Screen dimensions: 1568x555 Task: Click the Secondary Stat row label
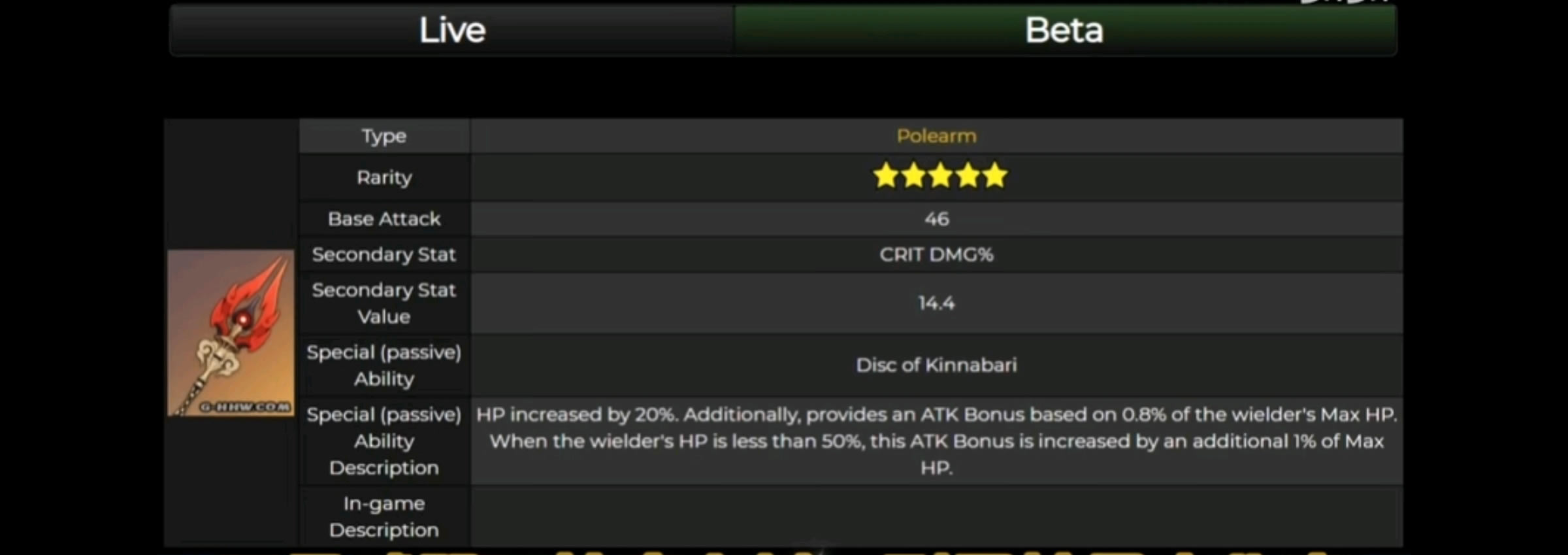point(384,254)
